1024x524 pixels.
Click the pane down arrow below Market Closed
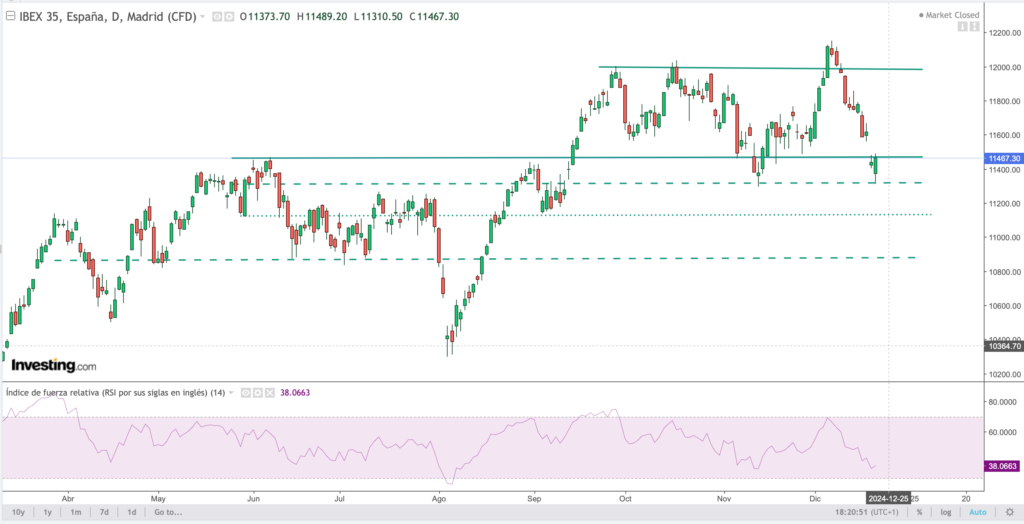point(973,28)
